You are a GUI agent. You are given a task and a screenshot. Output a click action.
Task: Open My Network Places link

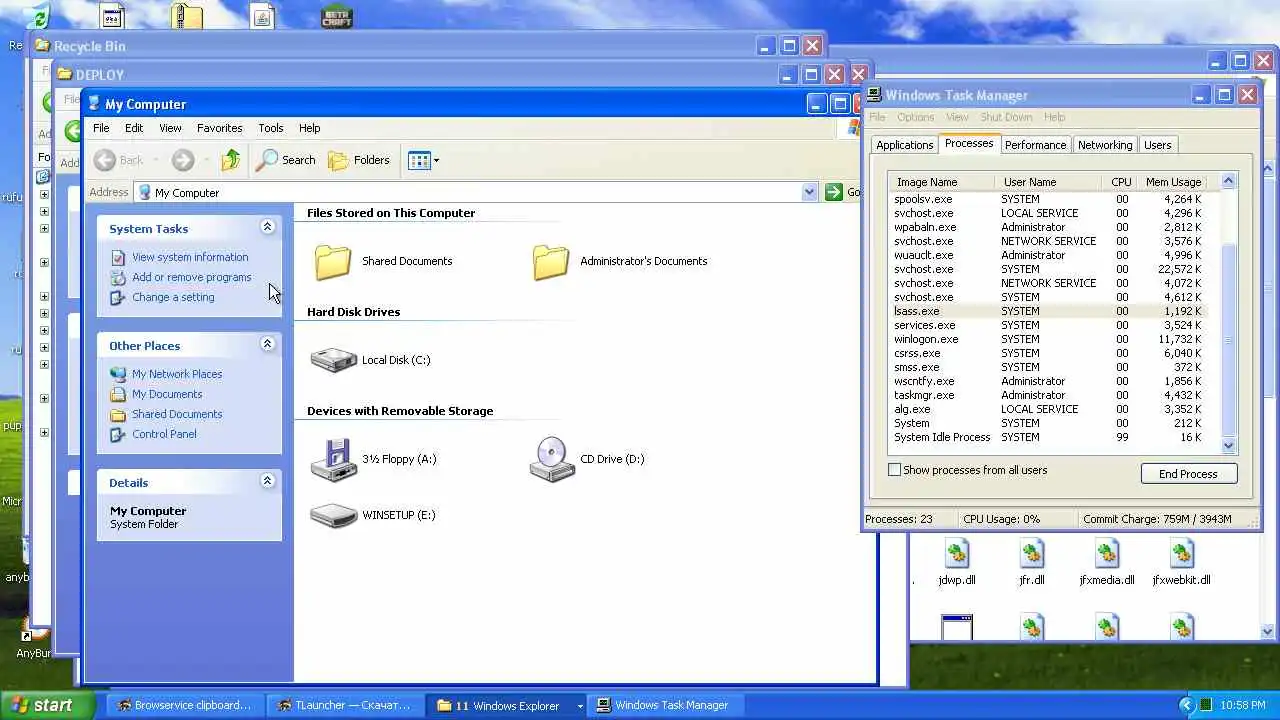(x=177, y=374)
